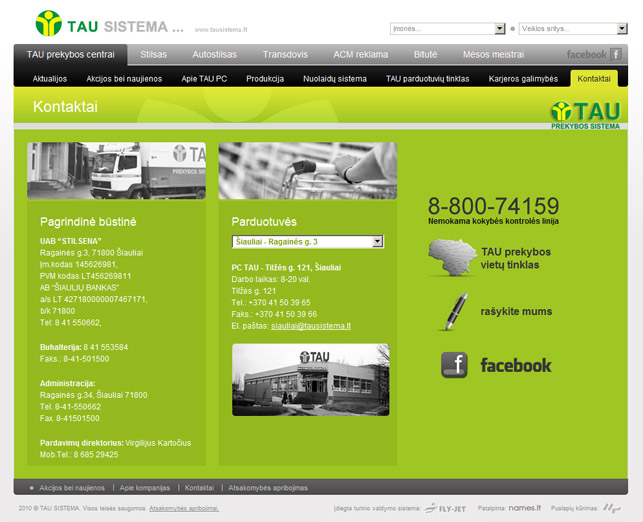Image resolution: width=643 pixels, height=522 pixels.
Task: Click the names.lt hosting logo
Action: 525,508
